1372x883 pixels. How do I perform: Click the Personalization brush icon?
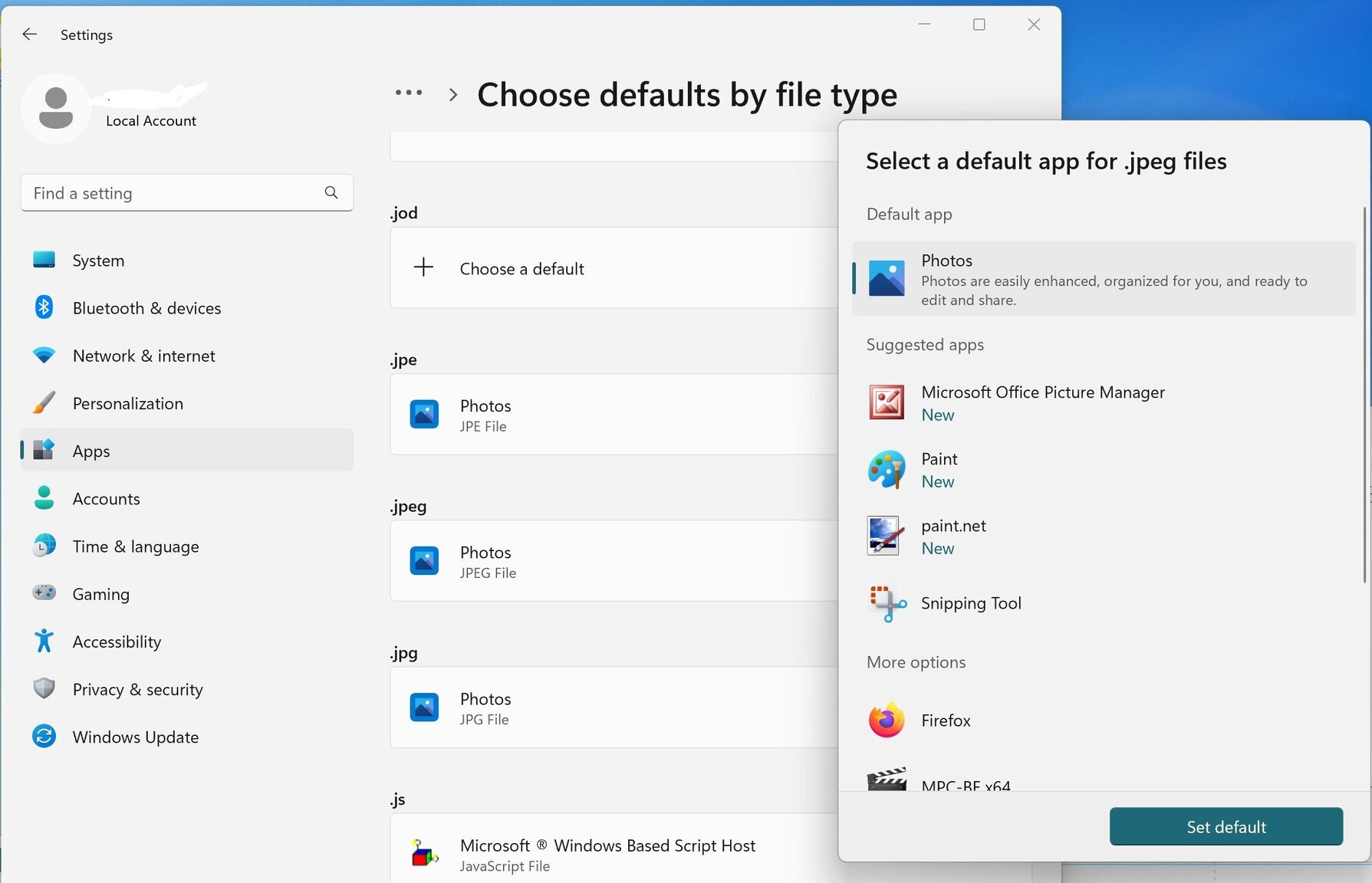tap(44, 402)
